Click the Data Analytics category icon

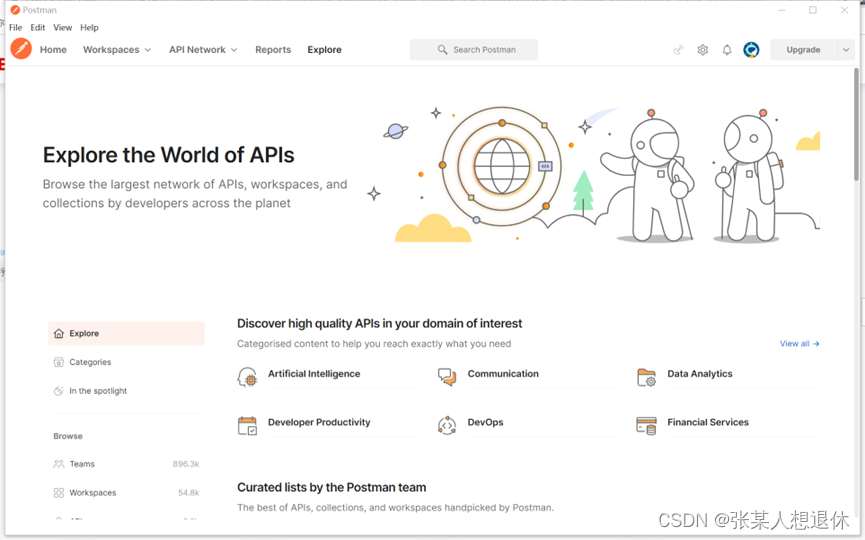pyautogui.click(x=647, y=377)
